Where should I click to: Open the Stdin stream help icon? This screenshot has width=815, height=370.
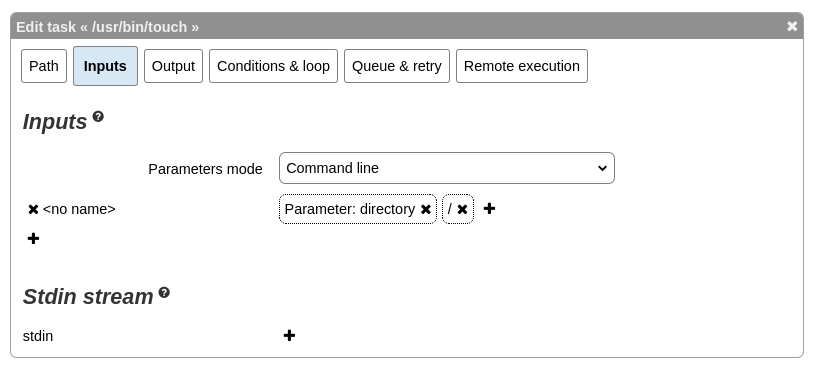(164, 292)
